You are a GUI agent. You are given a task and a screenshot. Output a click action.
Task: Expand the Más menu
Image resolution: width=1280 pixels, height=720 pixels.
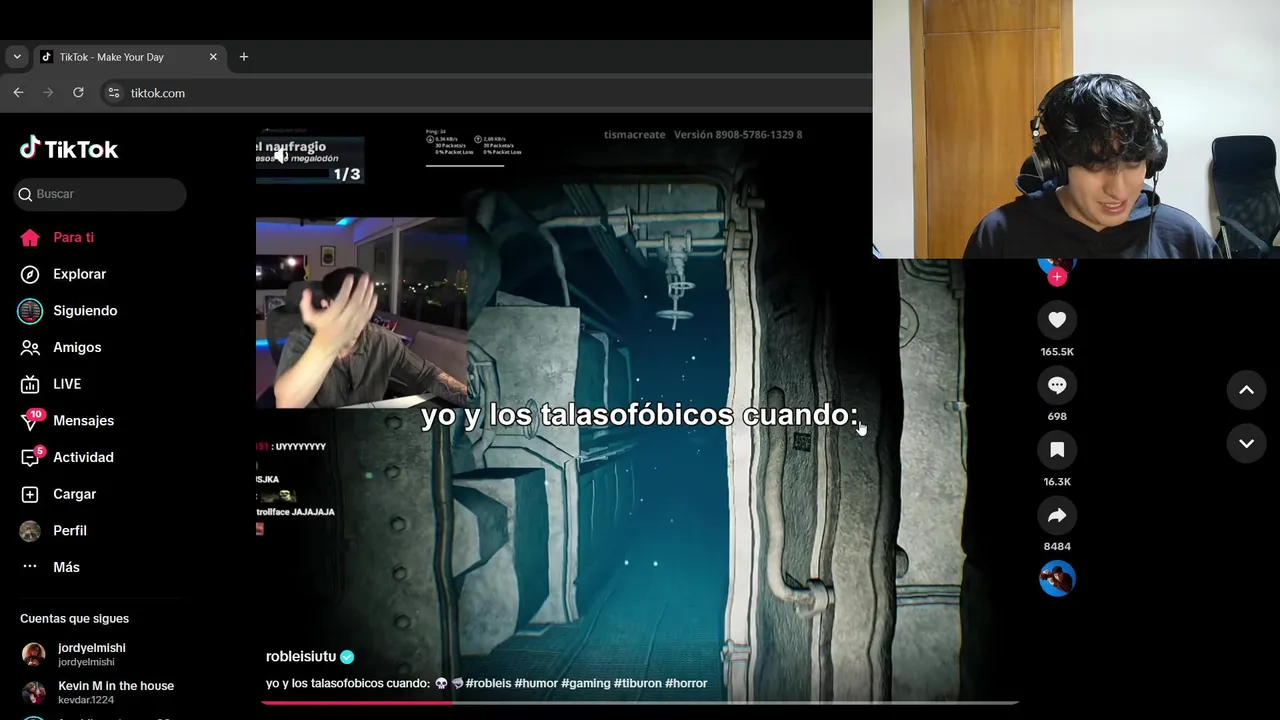click(x=66, y=567)
